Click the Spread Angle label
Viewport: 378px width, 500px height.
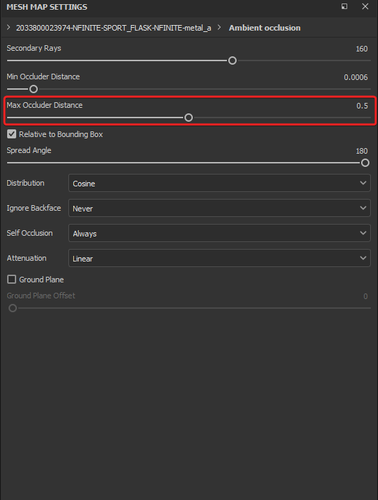tap(29, 150)
